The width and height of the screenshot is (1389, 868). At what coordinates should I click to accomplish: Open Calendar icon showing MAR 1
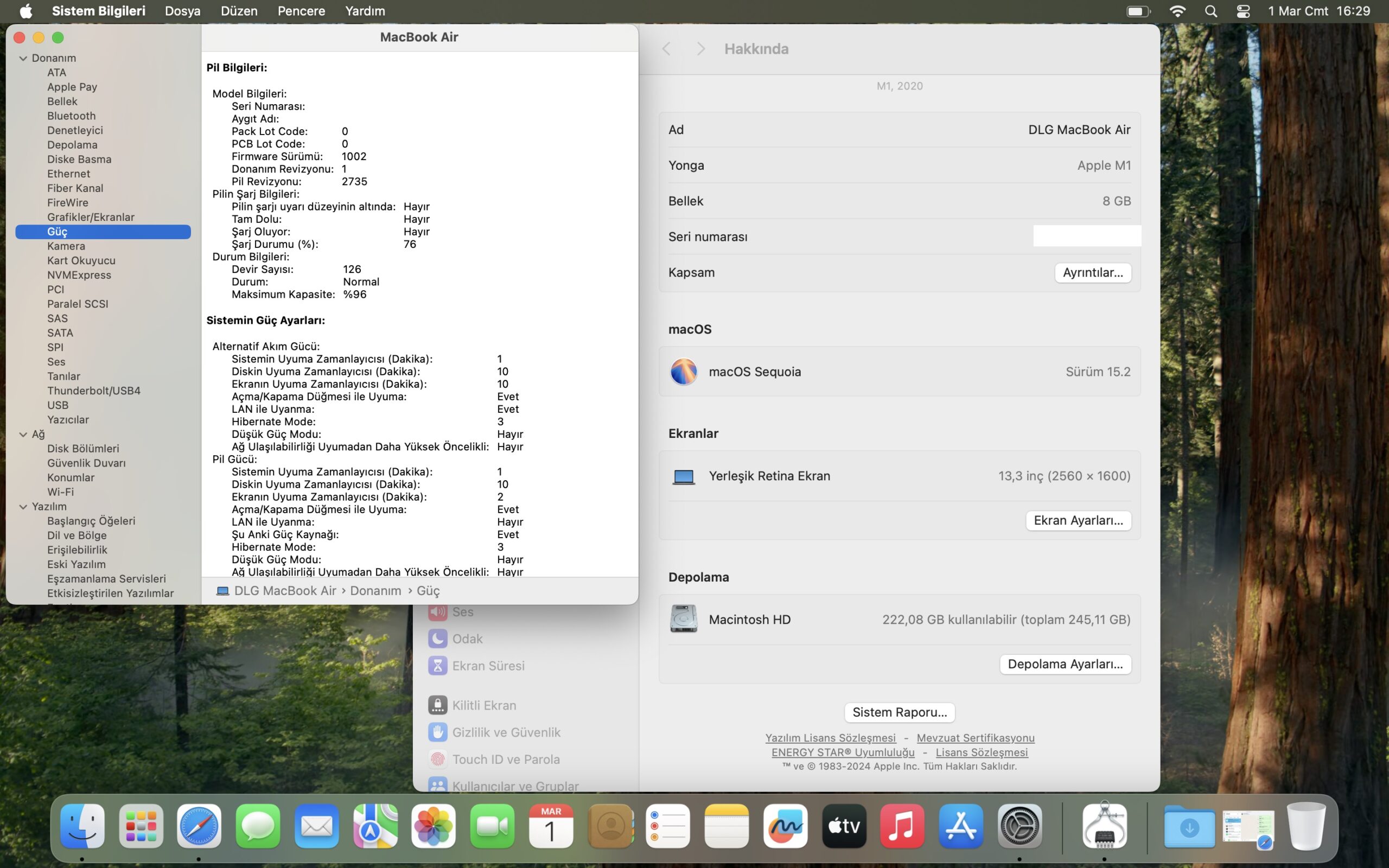551,826
